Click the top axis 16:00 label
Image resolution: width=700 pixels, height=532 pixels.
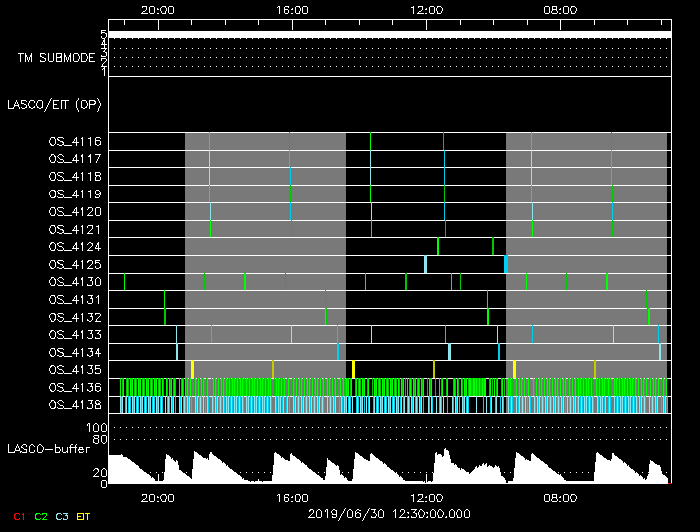(x=292, y=10)
